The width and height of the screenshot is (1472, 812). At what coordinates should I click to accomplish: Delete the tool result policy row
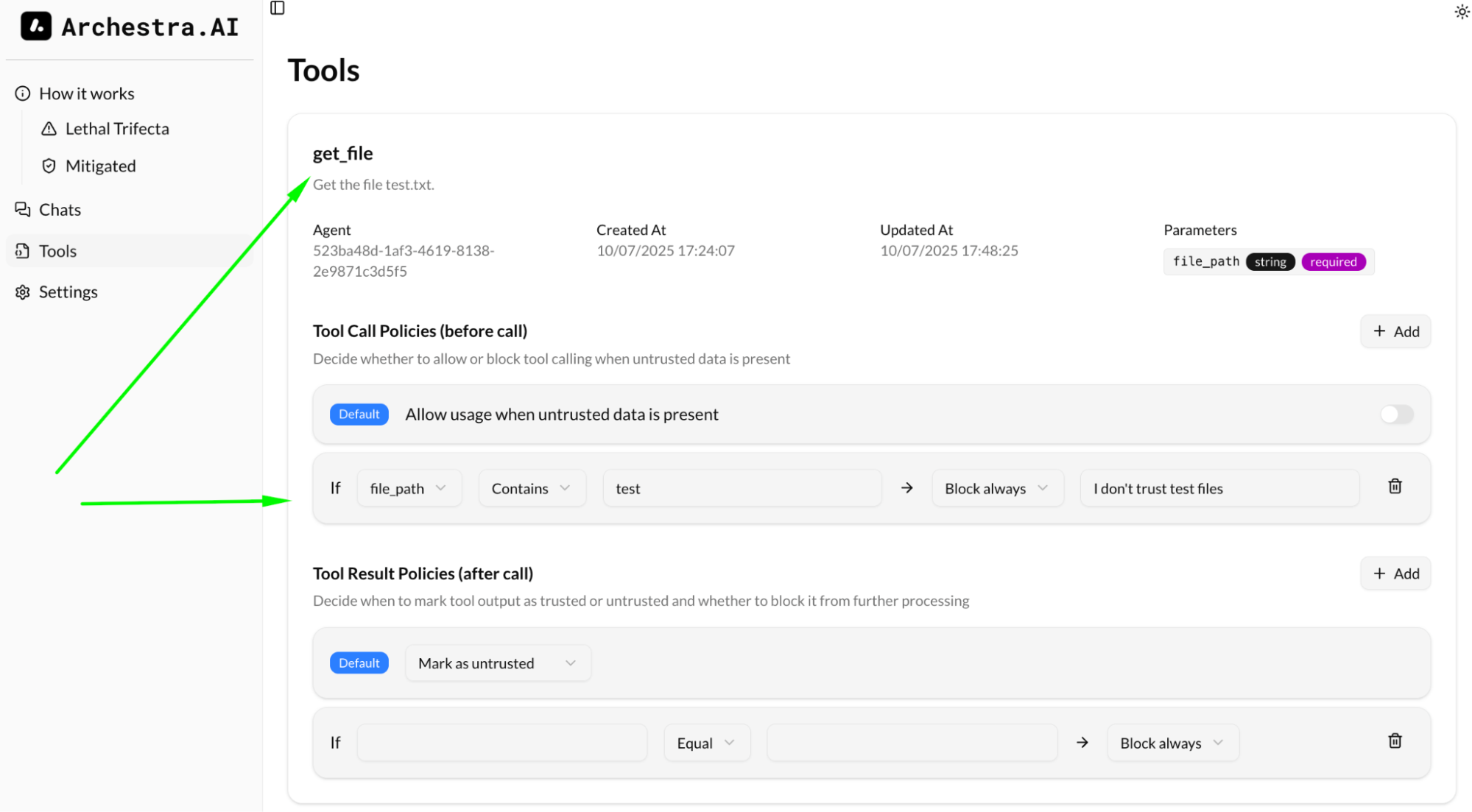pos(1395,741)
